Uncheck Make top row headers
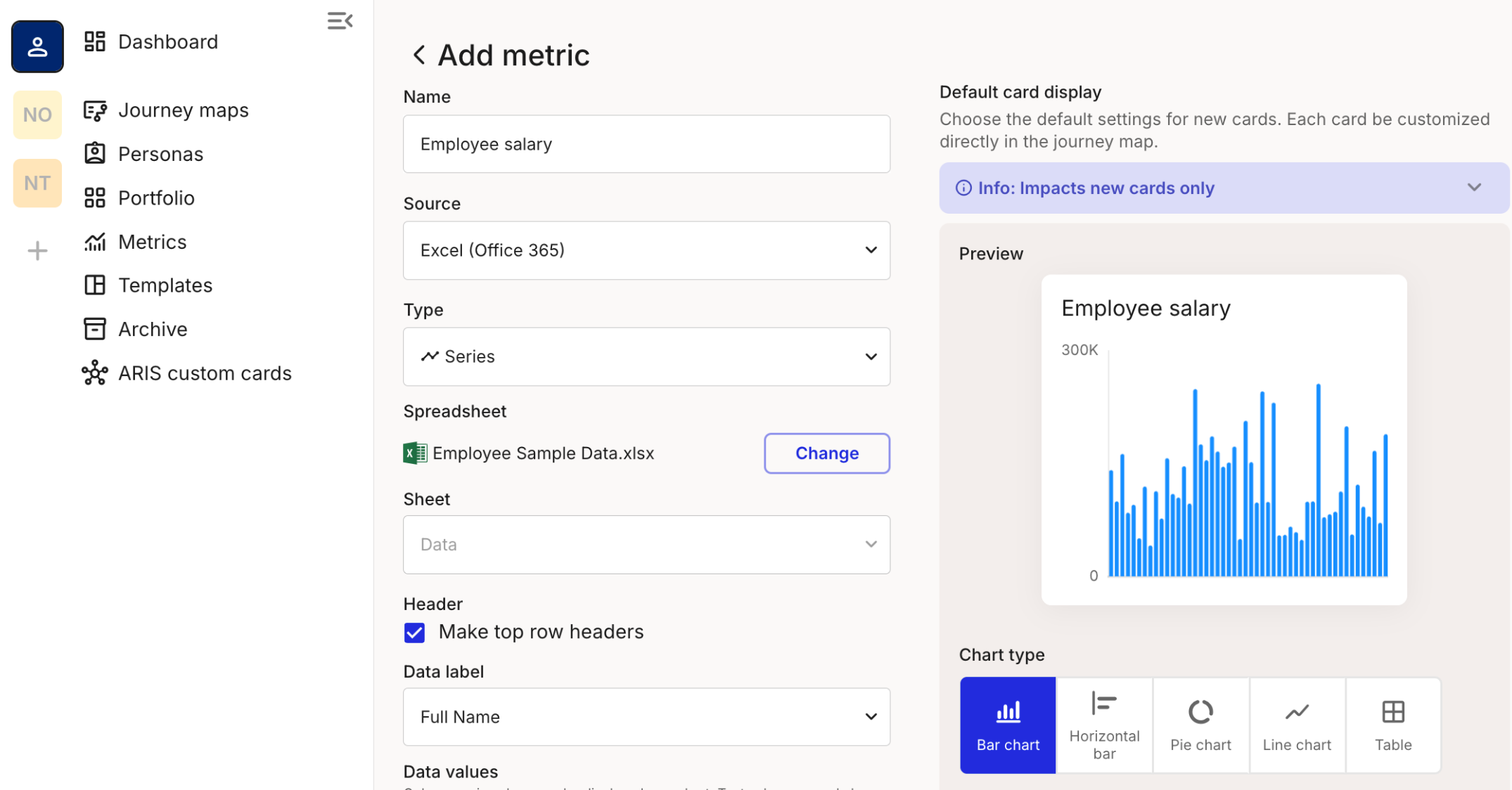Screen dimensions: 1512x790 415,633
